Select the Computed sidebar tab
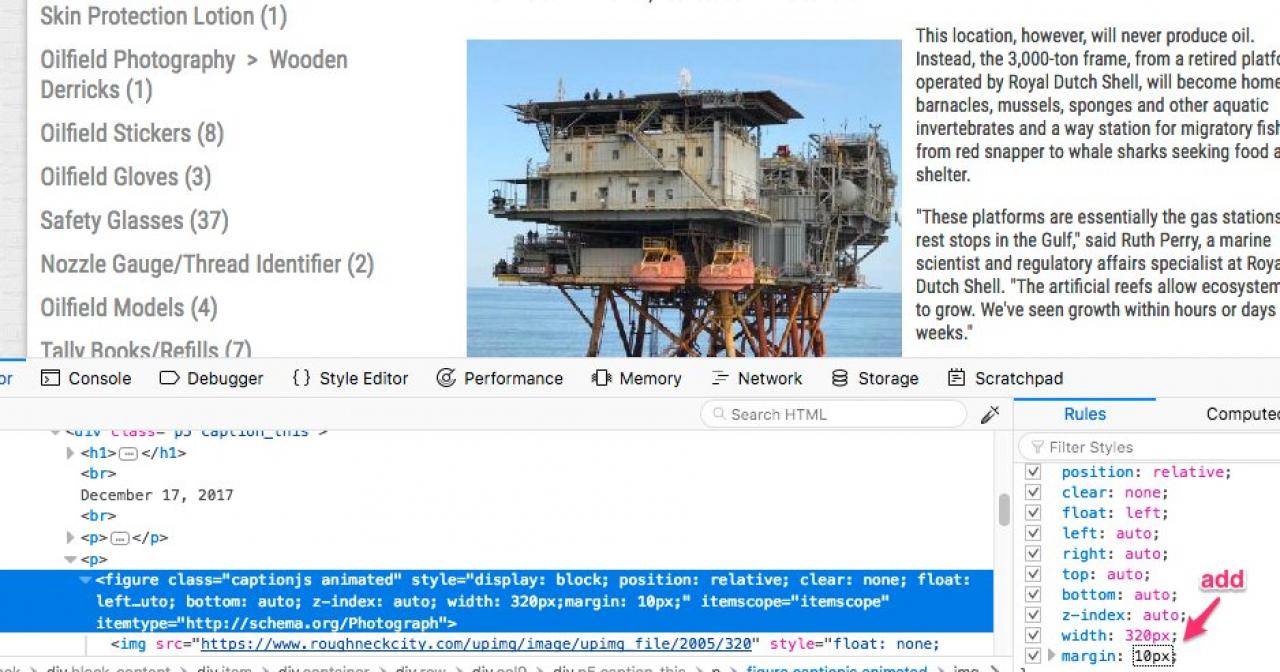Image resolution: width=1280 pixels, height=672 pixels. (1242, 414)
